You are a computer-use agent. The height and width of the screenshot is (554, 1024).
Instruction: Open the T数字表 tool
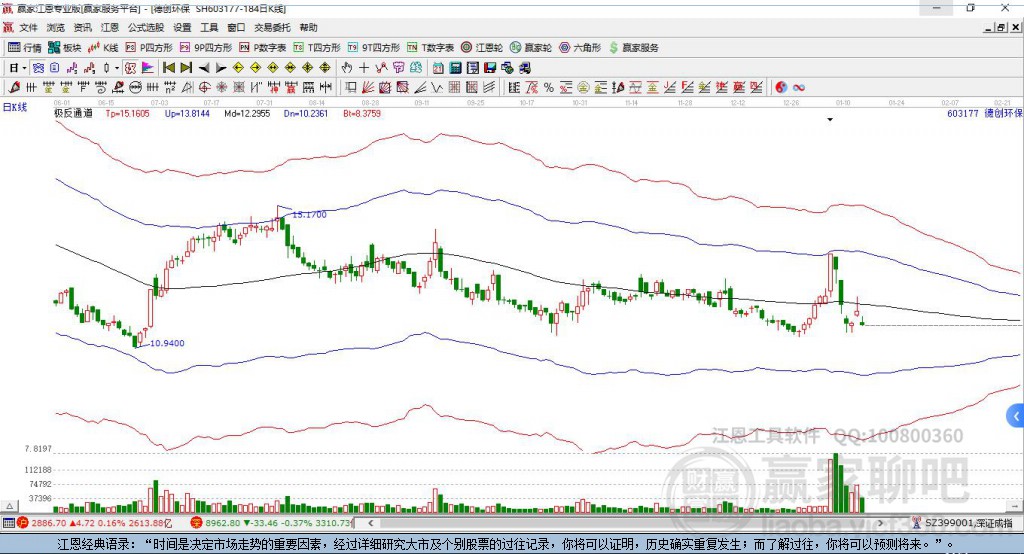430,48
